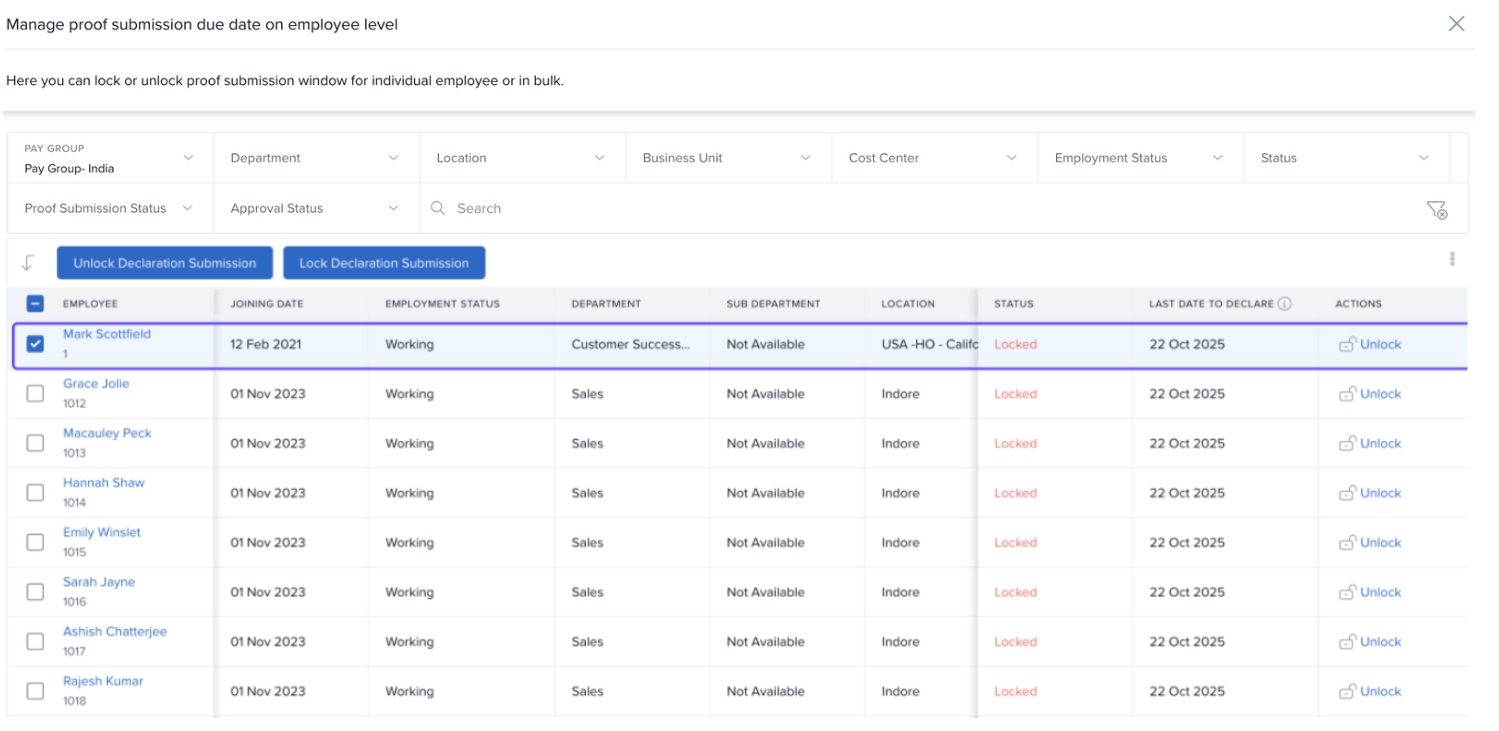
Task: Tick the checkbox for Emily Winslet
Action: (x=35, y=542)
